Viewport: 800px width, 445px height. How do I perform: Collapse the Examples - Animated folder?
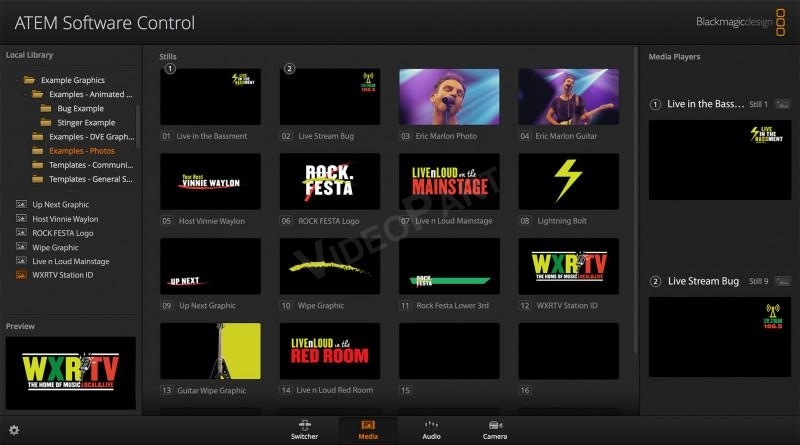click(27, 94)
